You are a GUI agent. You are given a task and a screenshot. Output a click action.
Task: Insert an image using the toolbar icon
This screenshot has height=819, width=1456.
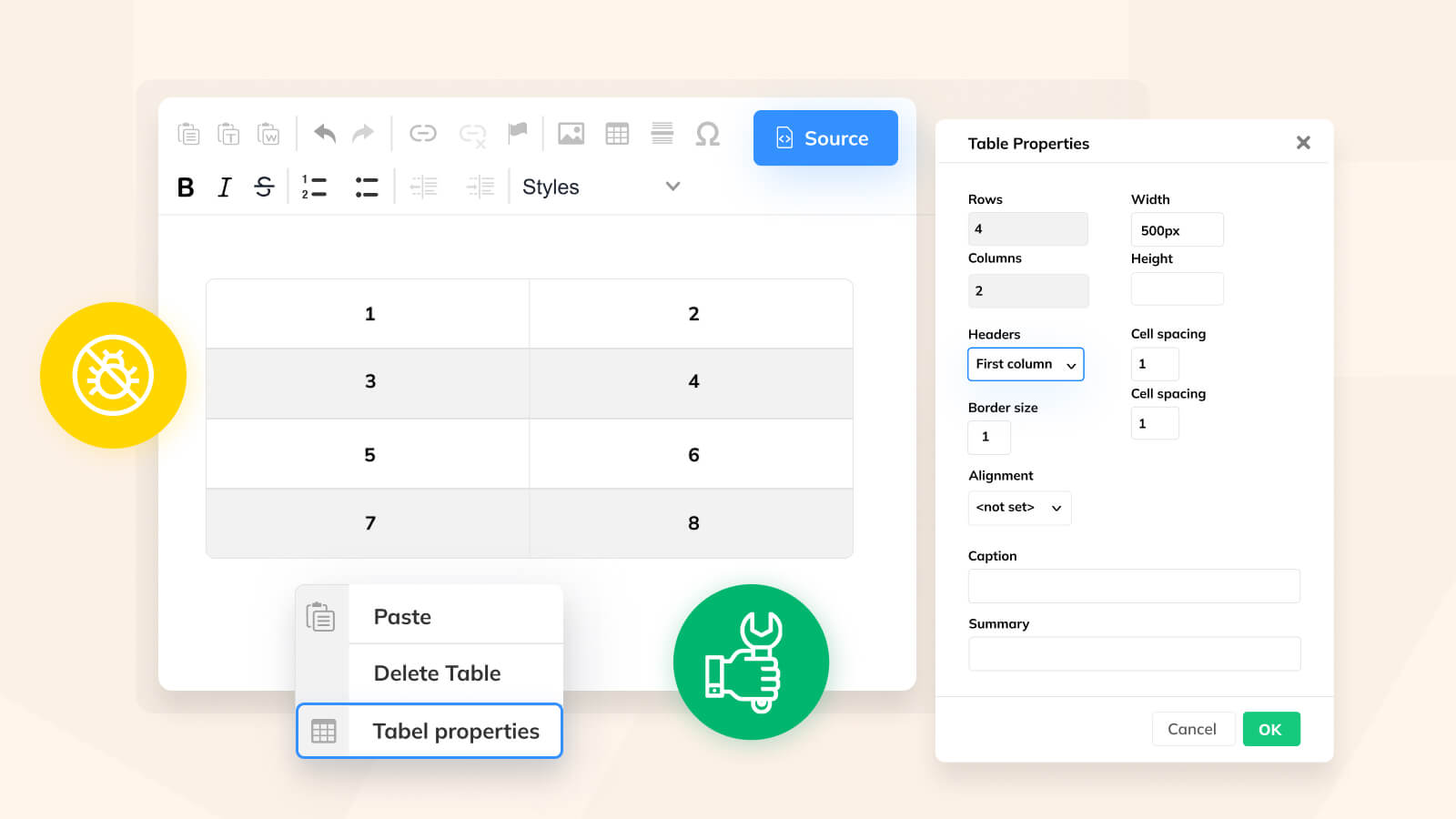pos(571,134)
